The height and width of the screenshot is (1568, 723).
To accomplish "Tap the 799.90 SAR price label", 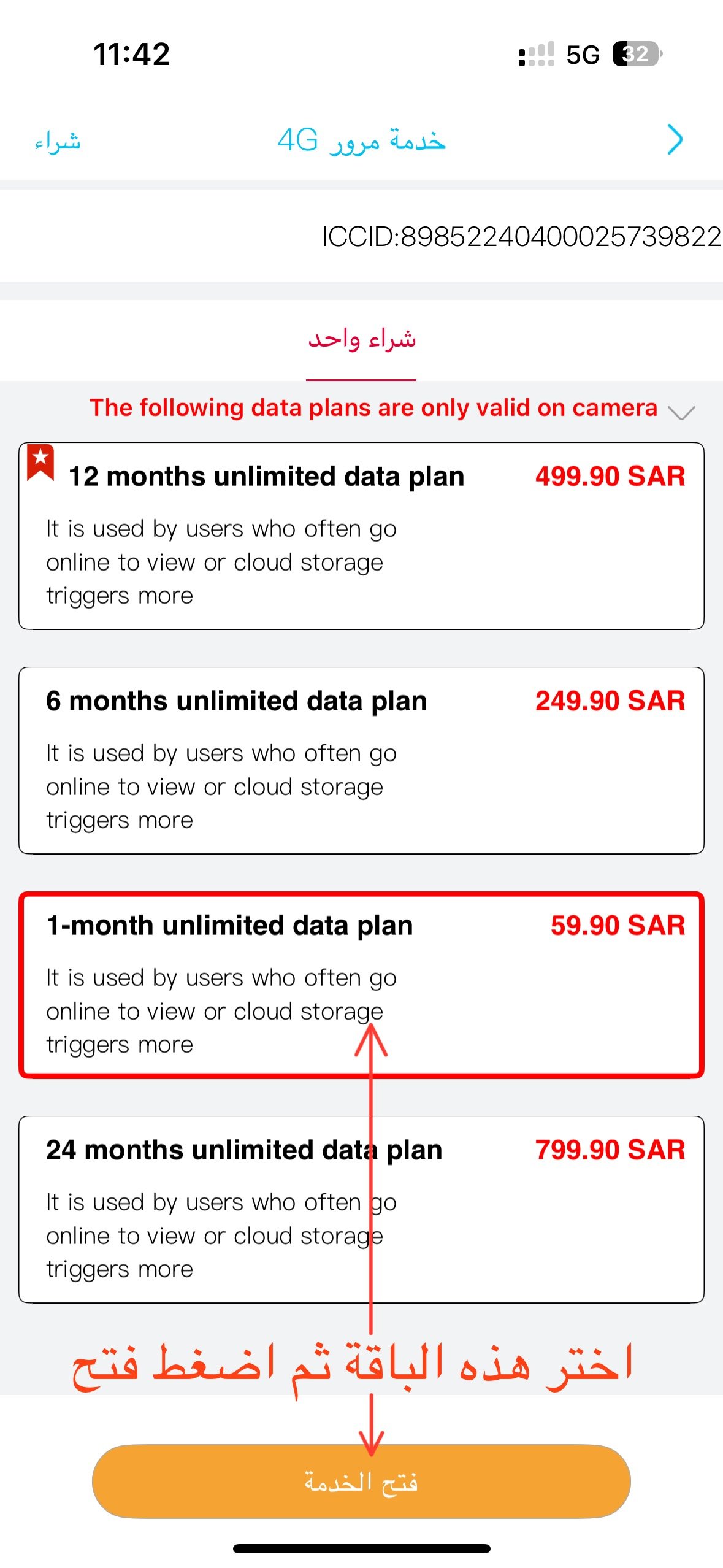I will click(610, 1150).
